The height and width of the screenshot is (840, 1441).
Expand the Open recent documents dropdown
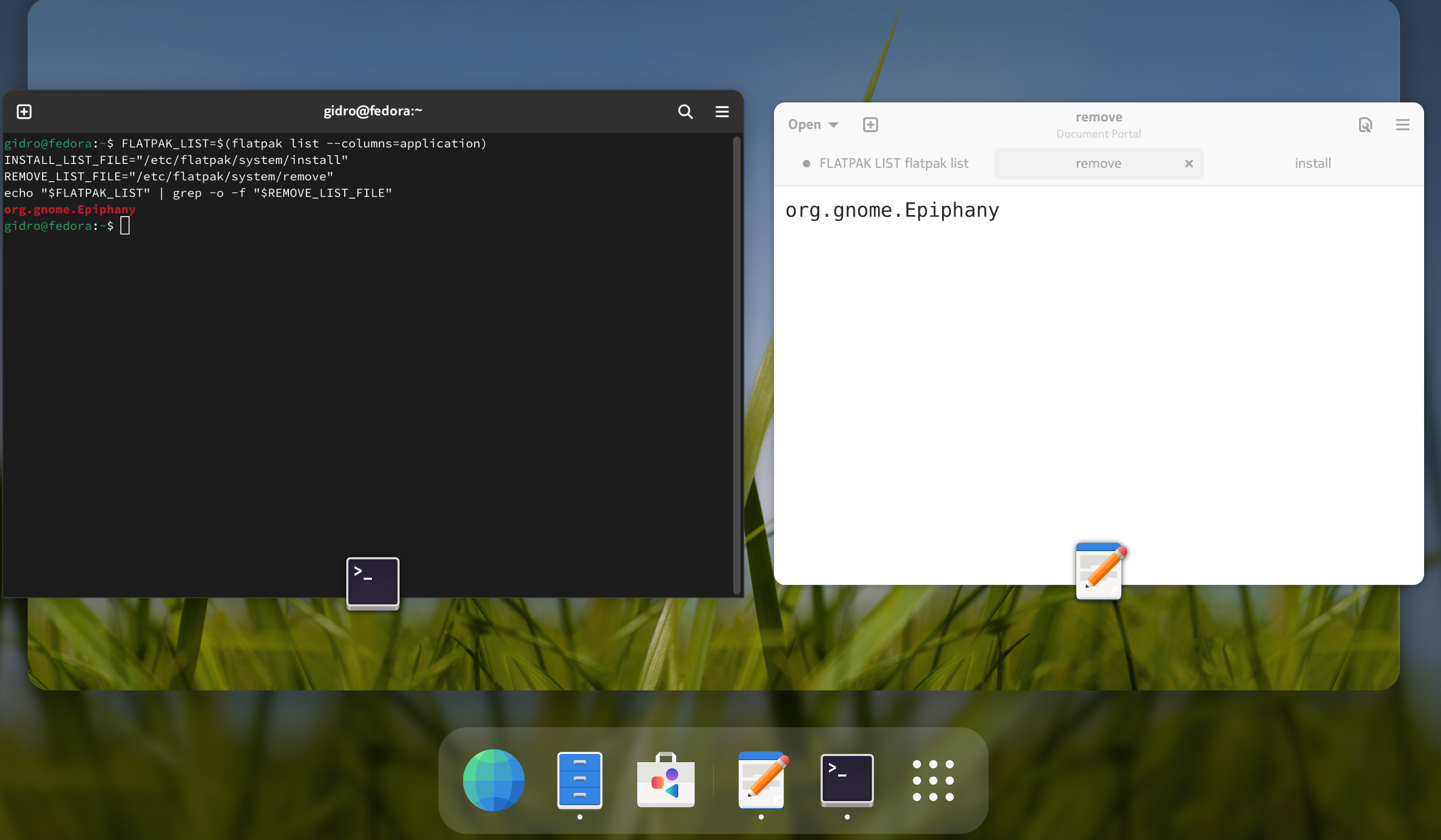pos(813,124)
